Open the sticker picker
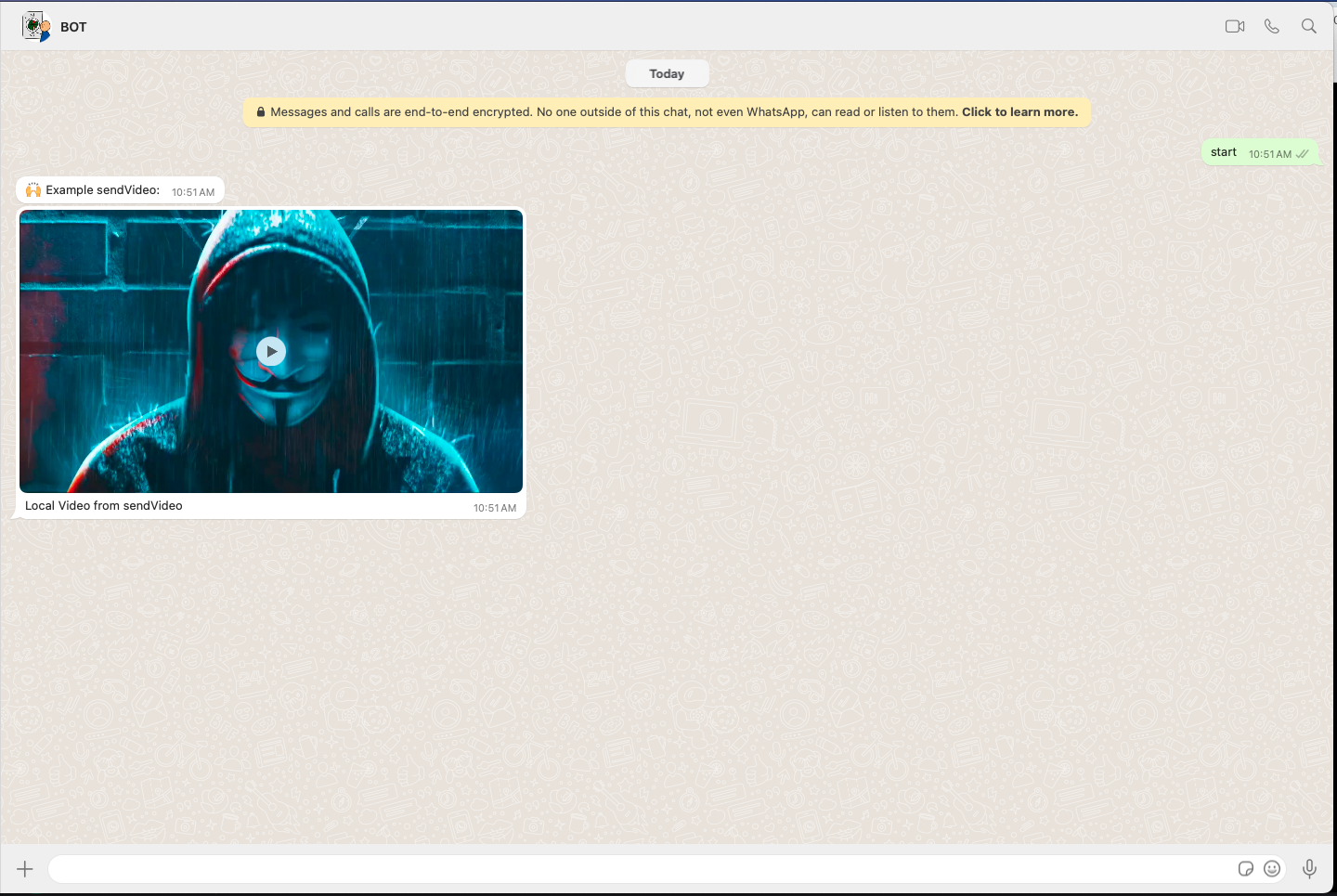Viewport: 1337px width, 896px height. click(1246, 868)
